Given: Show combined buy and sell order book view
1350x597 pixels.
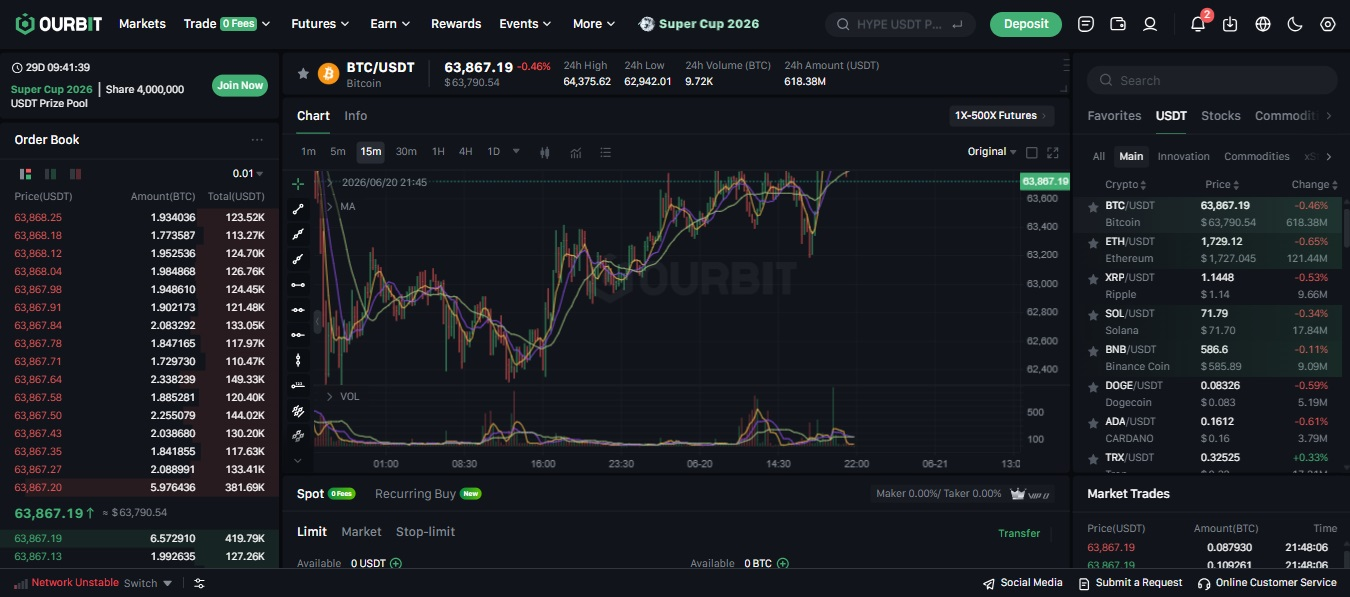Looking at the screenshot, I should (25, 174).
